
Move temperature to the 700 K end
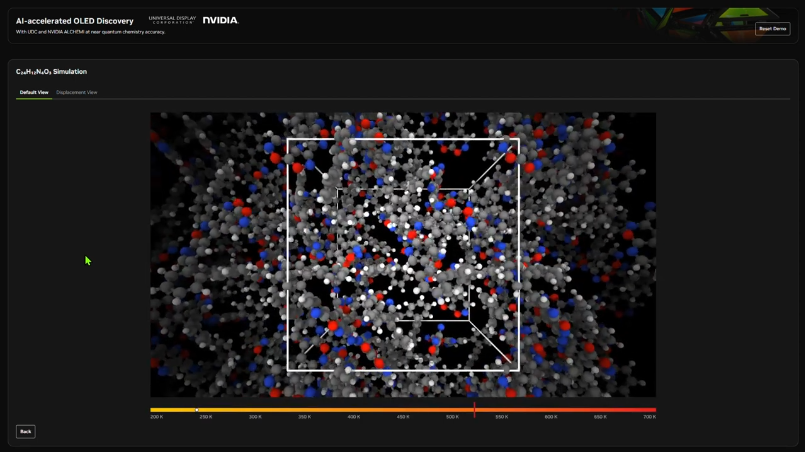pyautogui.click(x=649, y=417)
